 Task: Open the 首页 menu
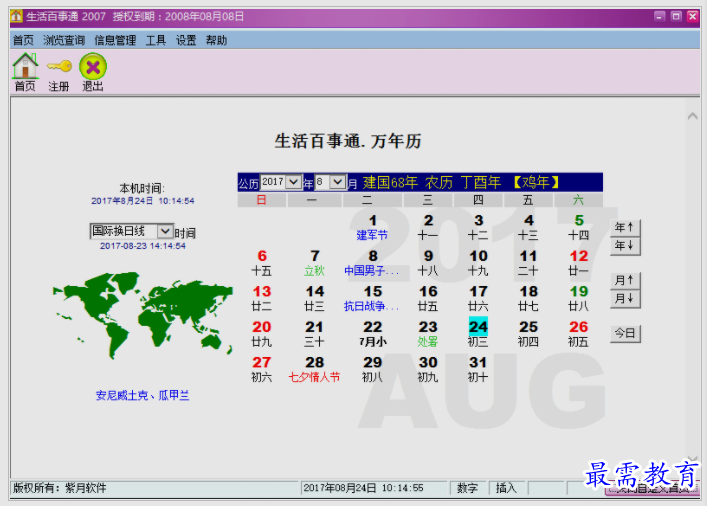click(x=23, y=41)
